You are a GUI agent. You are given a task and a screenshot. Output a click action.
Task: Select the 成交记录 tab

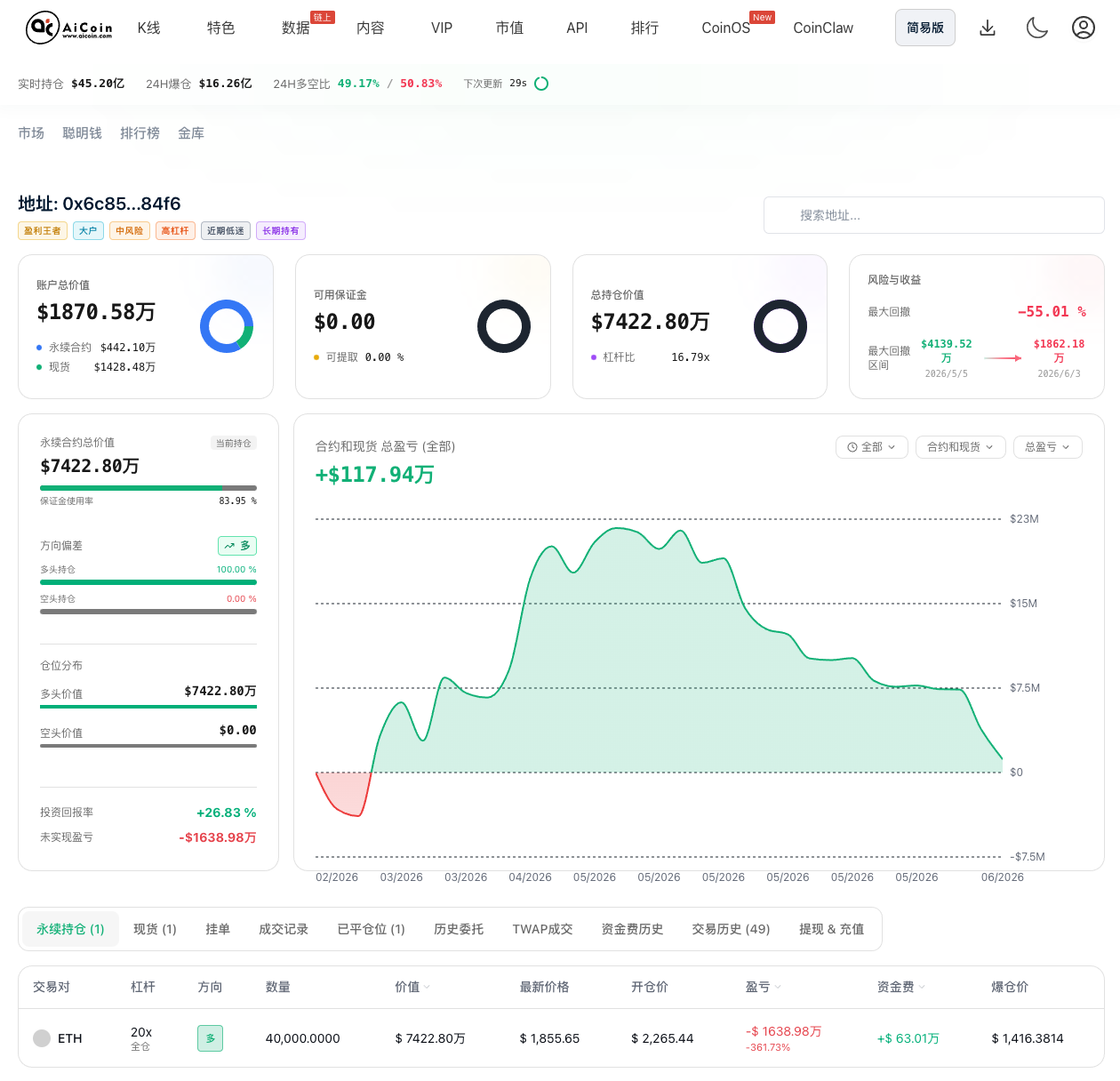click(284, 929)
